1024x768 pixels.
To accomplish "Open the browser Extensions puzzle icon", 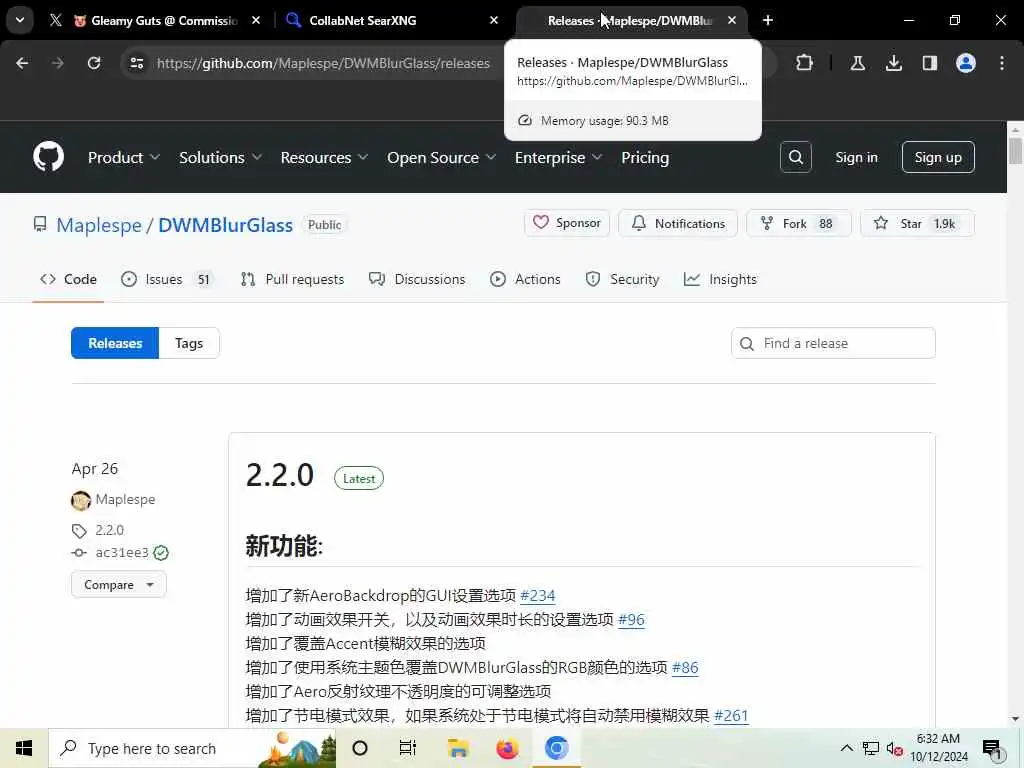I will (805, 63).
